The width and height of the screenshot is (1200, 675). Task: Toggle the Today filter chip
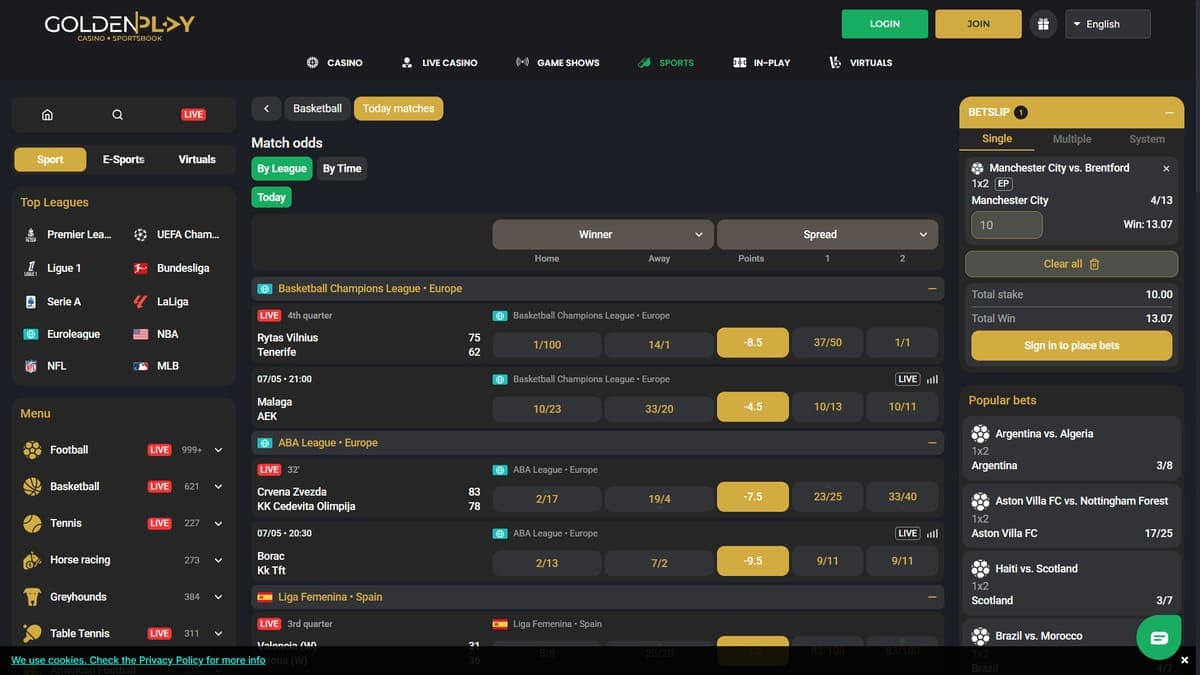pos(271,197)
